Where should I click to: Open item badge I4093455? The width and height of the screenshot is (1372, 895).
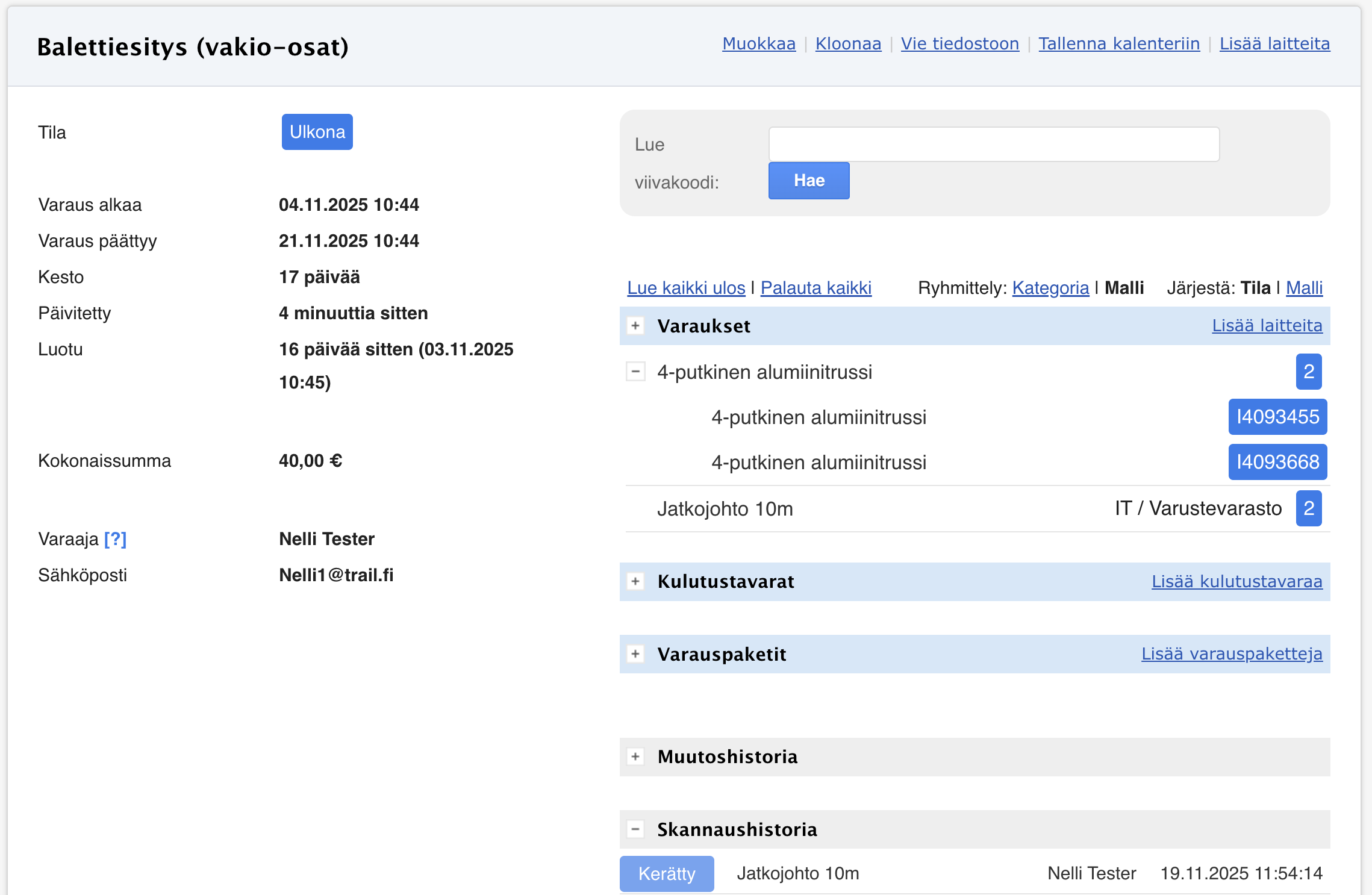click(x=1277, y=417)
